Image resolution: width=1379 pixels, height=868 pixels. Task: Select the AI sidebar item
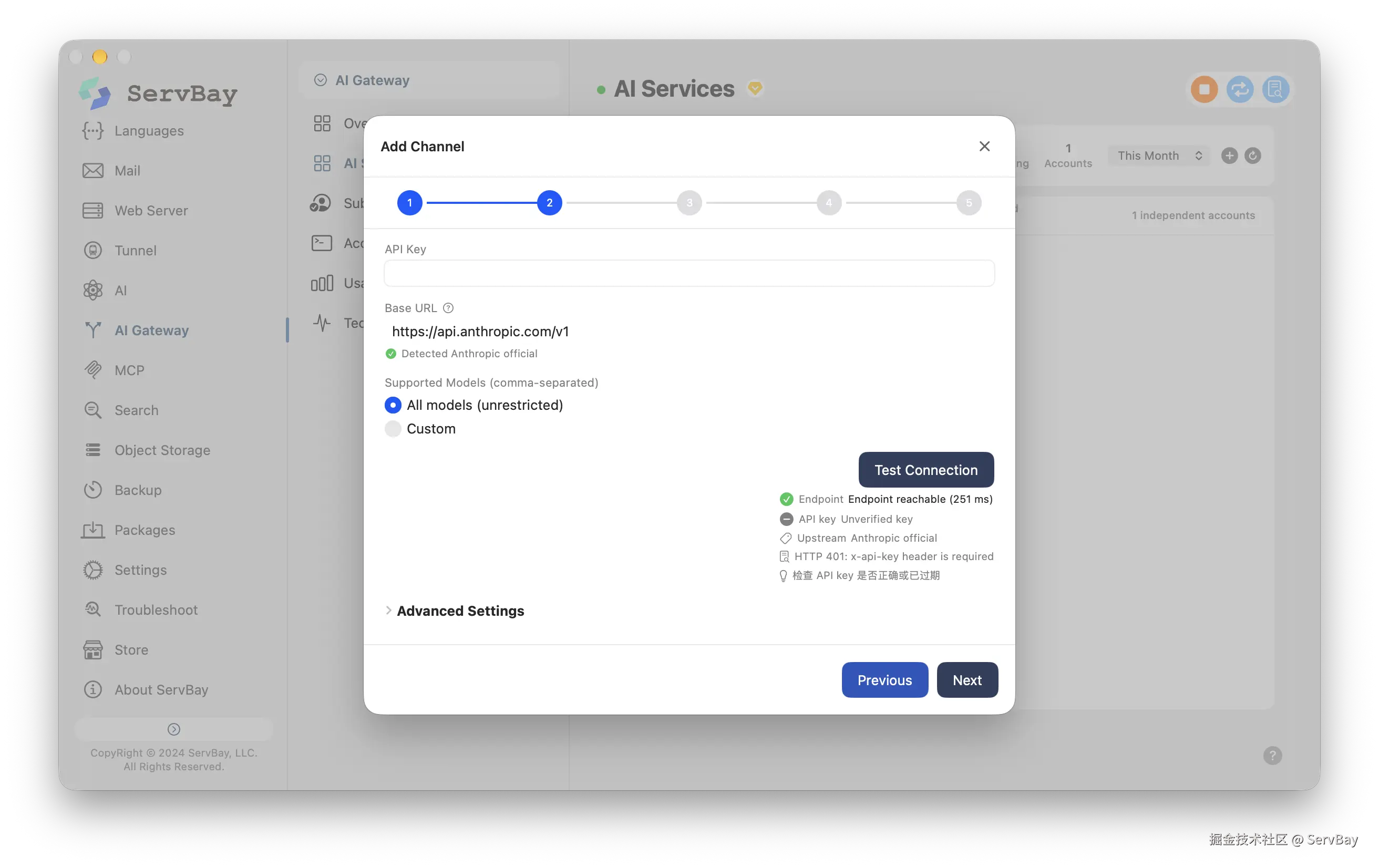[105, 290]
